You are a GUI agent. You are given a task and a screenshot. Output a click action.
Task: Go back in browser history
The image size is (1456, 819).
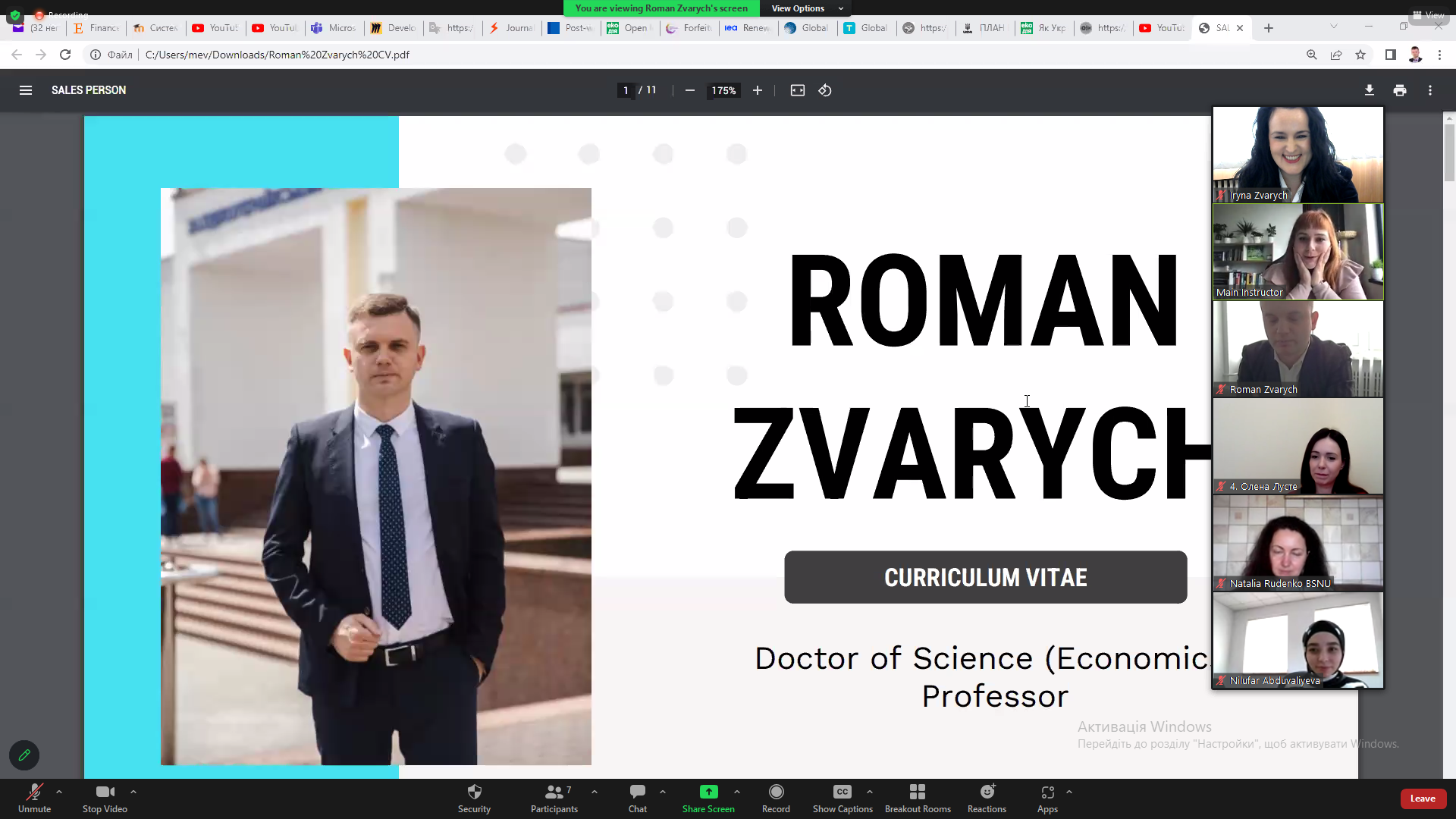[x=17, y=55]
